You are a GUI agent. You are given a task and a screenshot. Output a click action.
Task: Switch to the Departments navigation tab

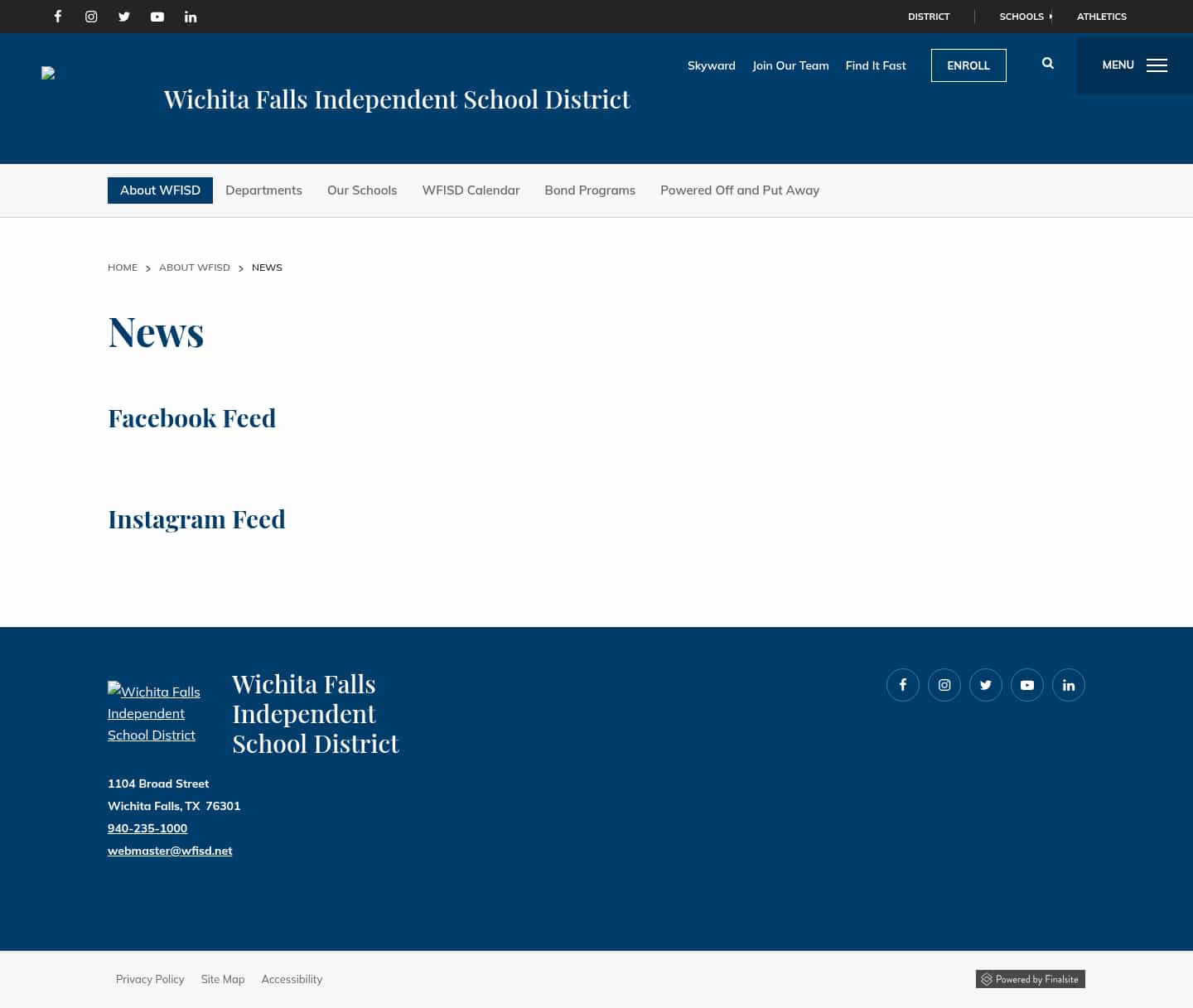coord(263,190)
